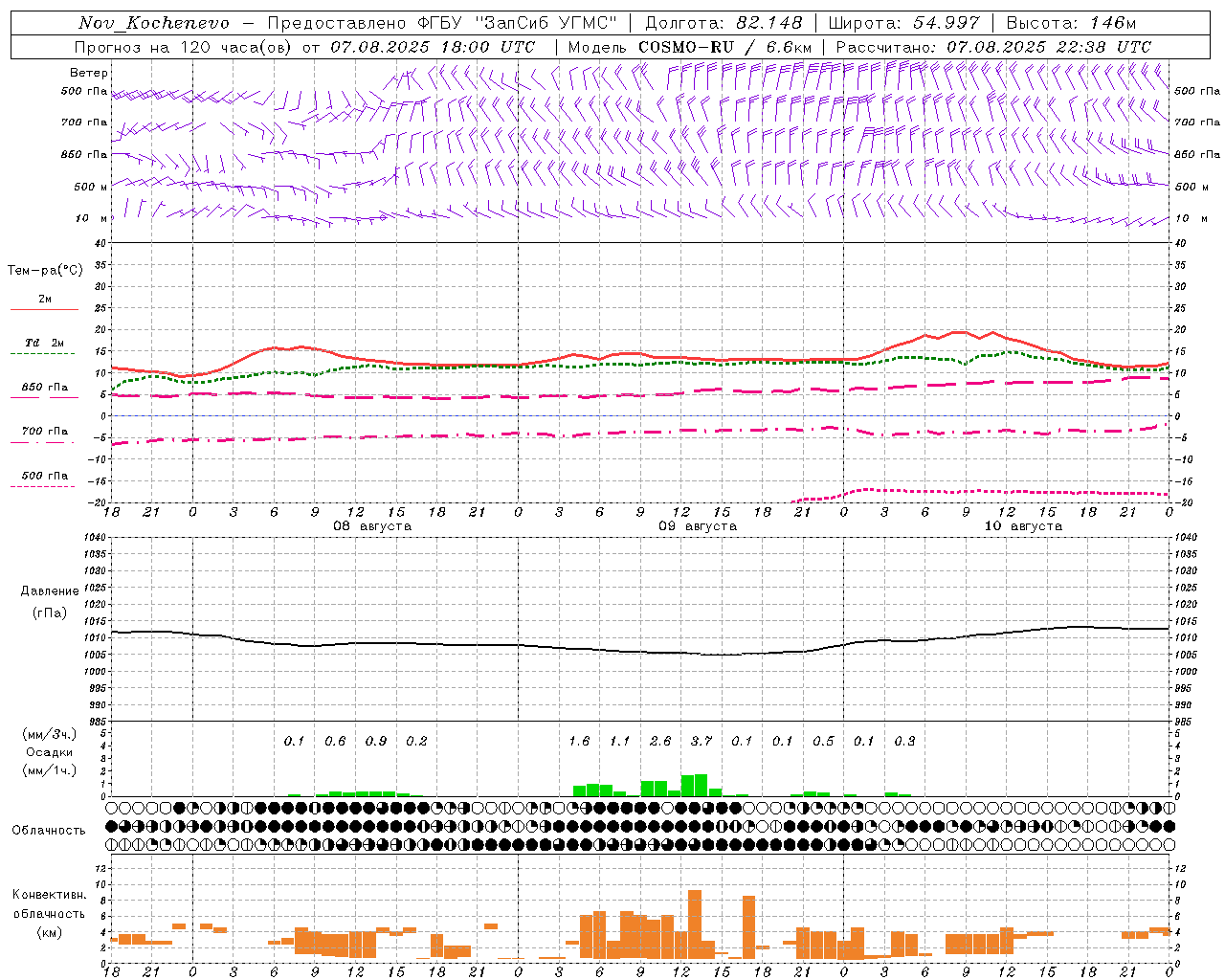Click the 2.6 precipitation amount value

(x=660, y=741)
